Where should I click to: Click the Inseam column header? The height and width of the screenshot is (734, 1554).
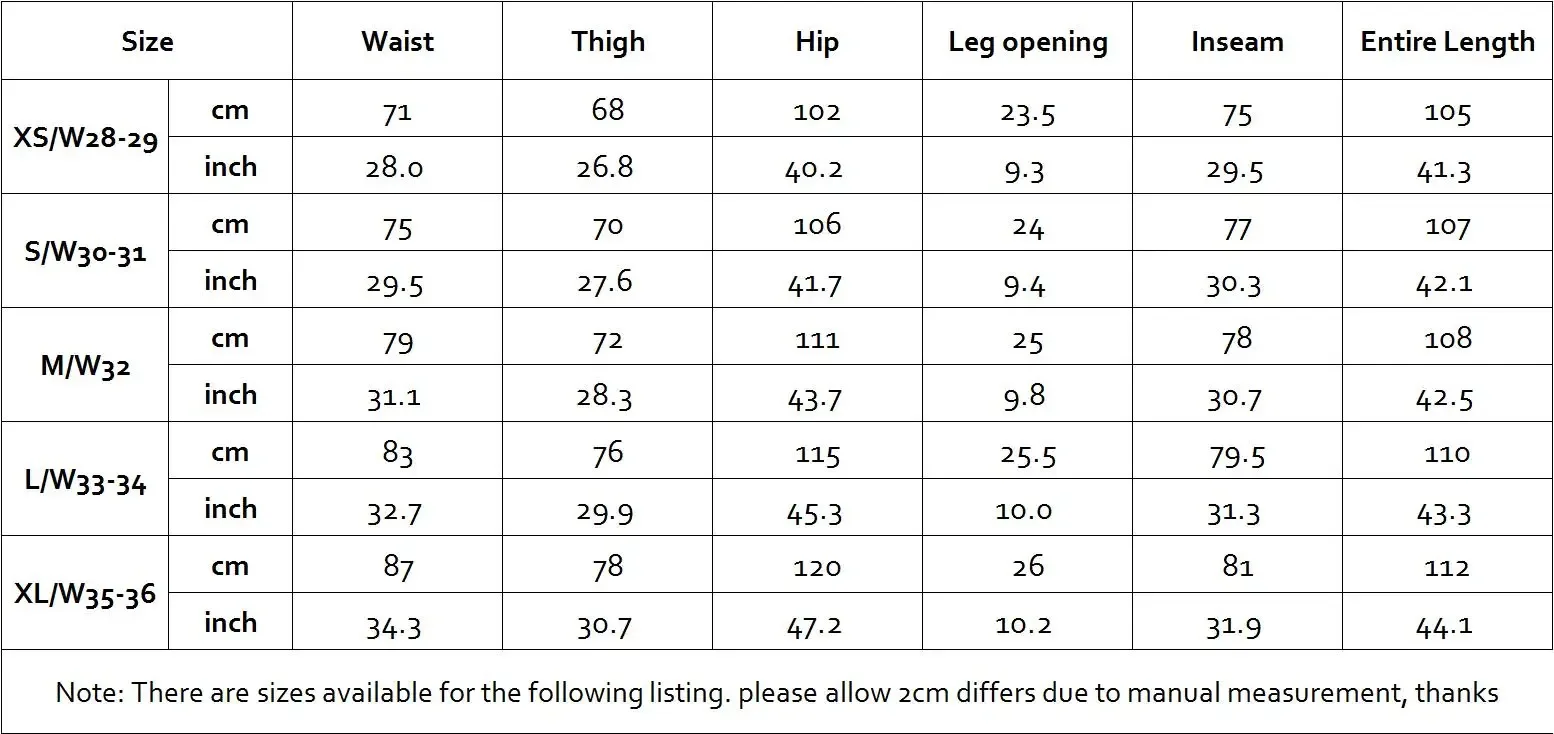pyautogui.click(x=1237, y=42)
